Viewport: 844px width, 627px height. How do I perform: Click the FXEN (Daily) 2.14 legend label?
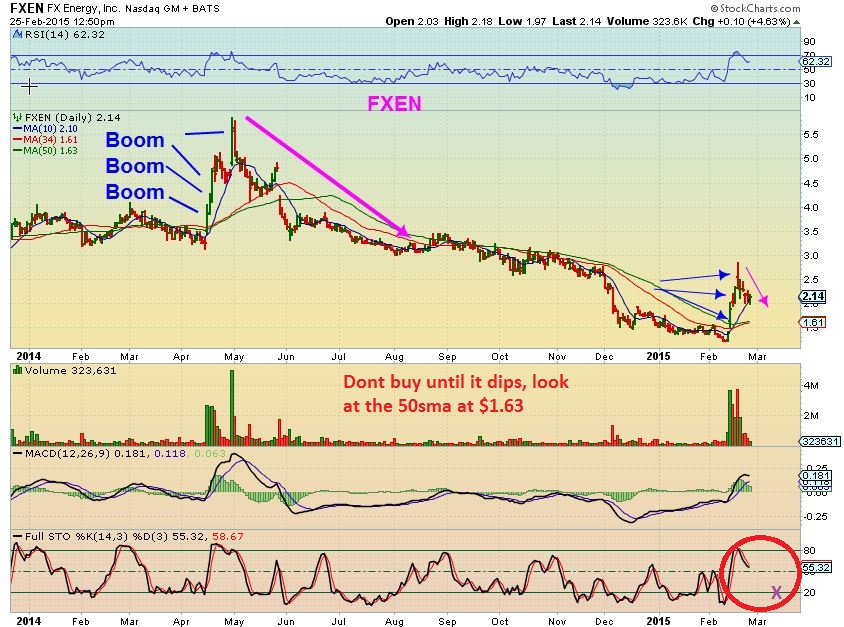(x=73, y=117)
